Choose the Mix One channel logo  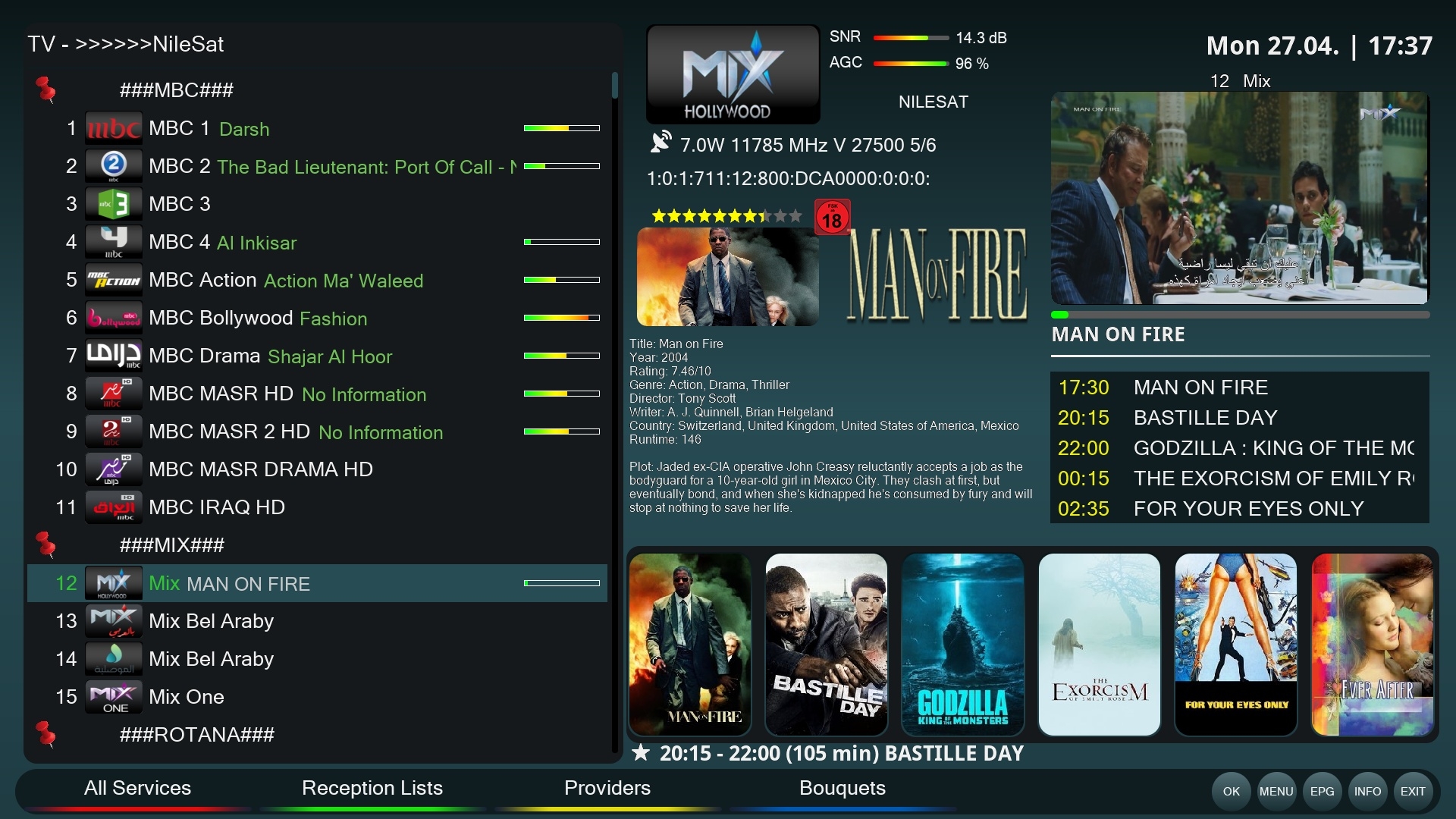[113, 697]
